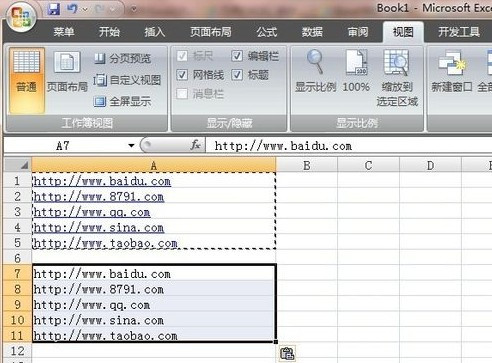
Task: Follow sina hyperlink in cell A4
Action: 99,228
